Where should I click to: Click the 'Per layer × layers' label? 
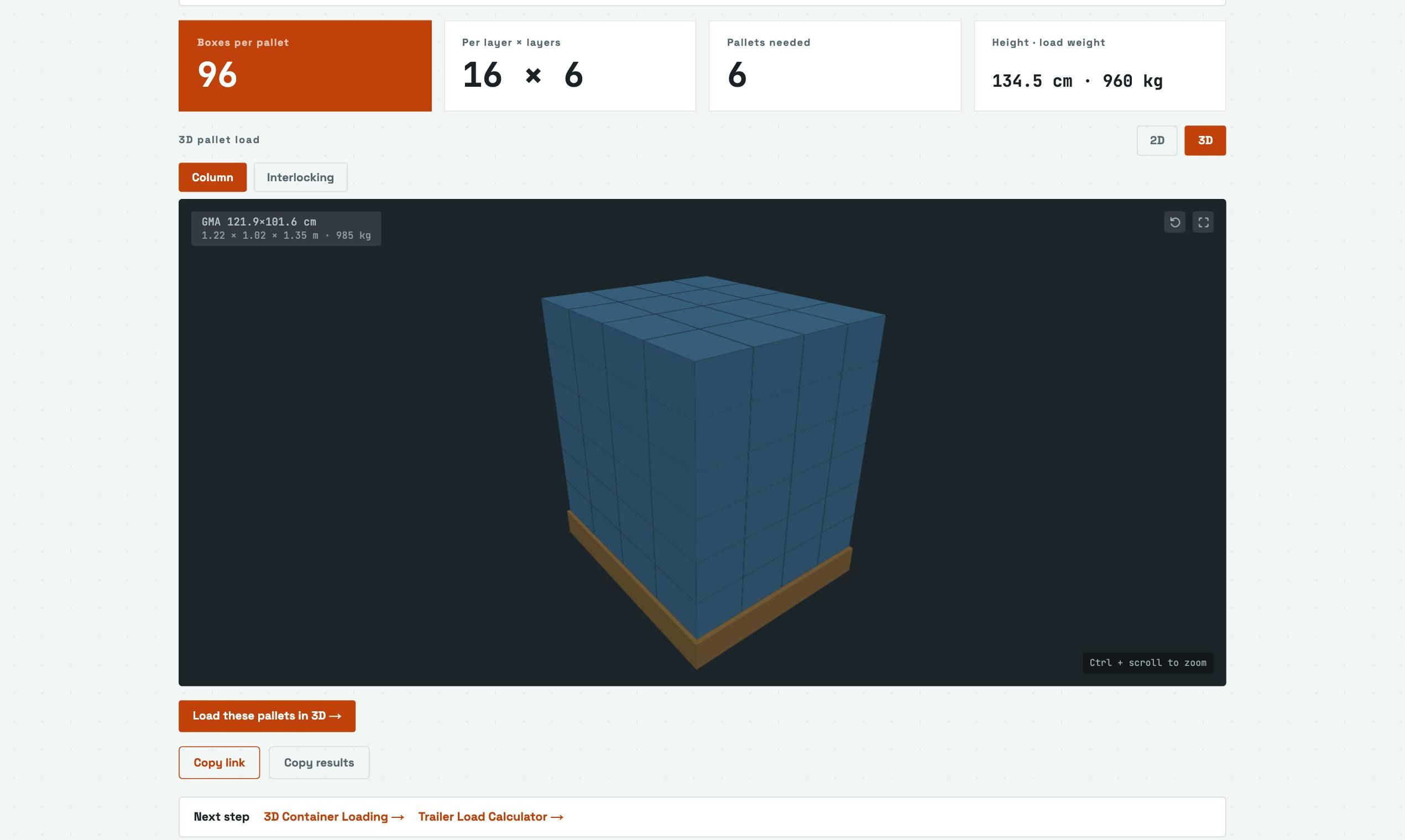tap(511, 43)
